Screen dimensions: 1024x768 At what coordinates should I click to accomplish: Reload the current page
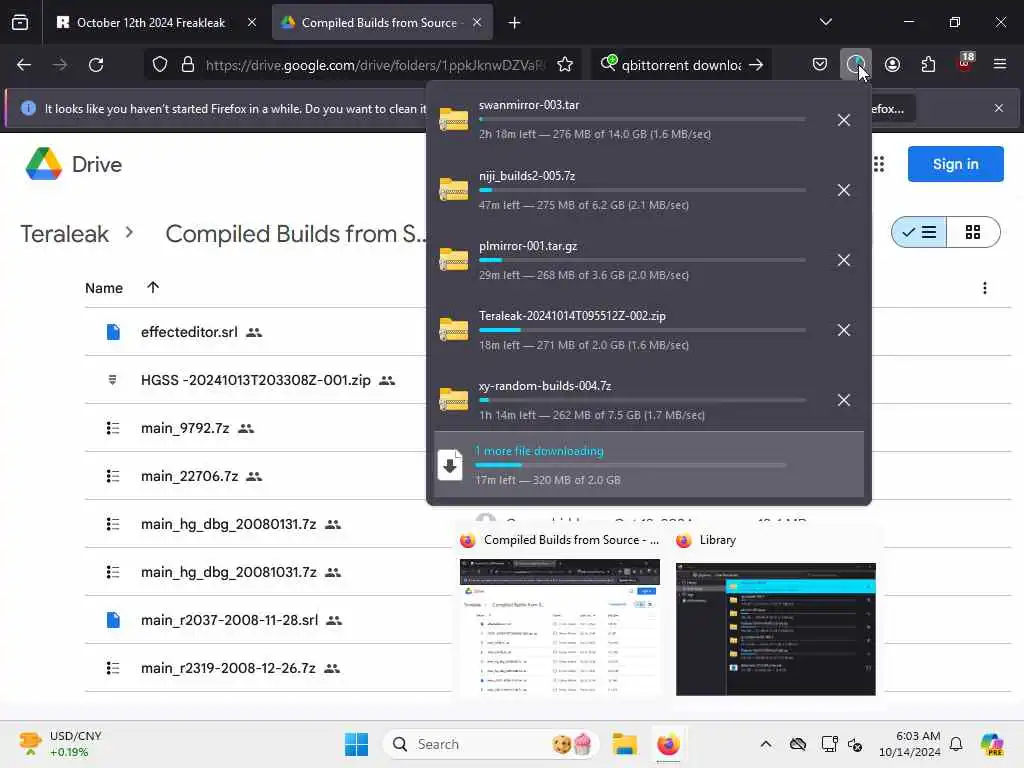[96, 65]
